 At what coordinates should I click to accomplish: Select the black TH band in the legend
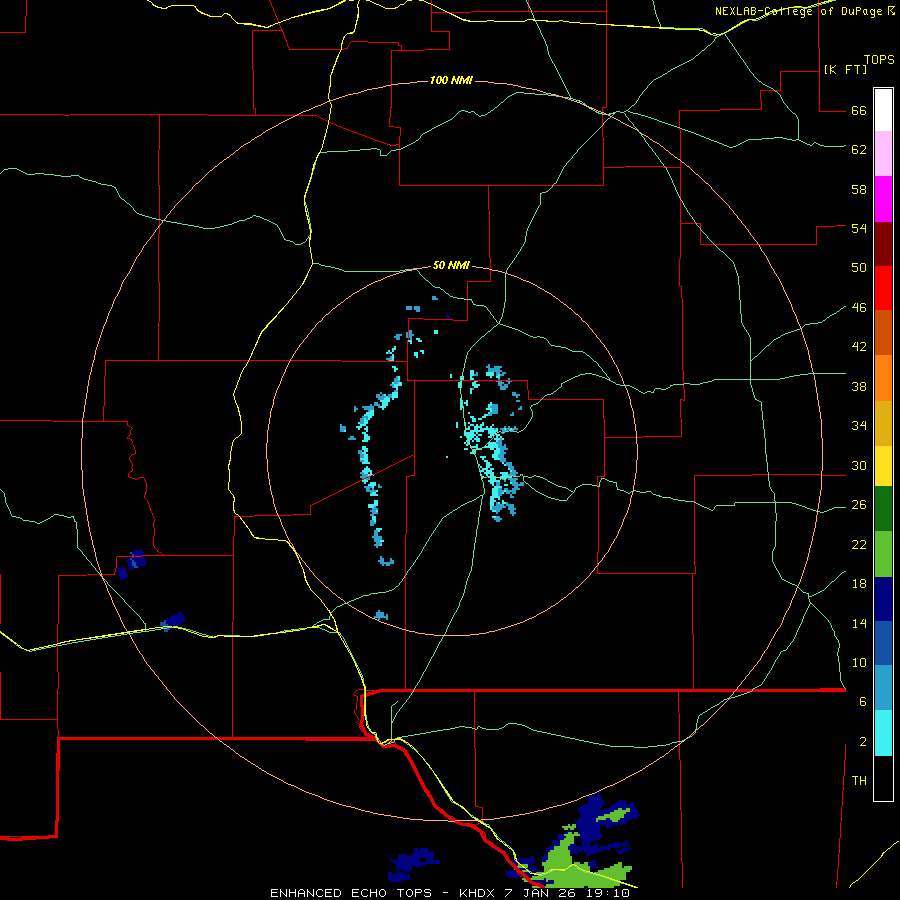pyautogui.click(x=883, y=778)
